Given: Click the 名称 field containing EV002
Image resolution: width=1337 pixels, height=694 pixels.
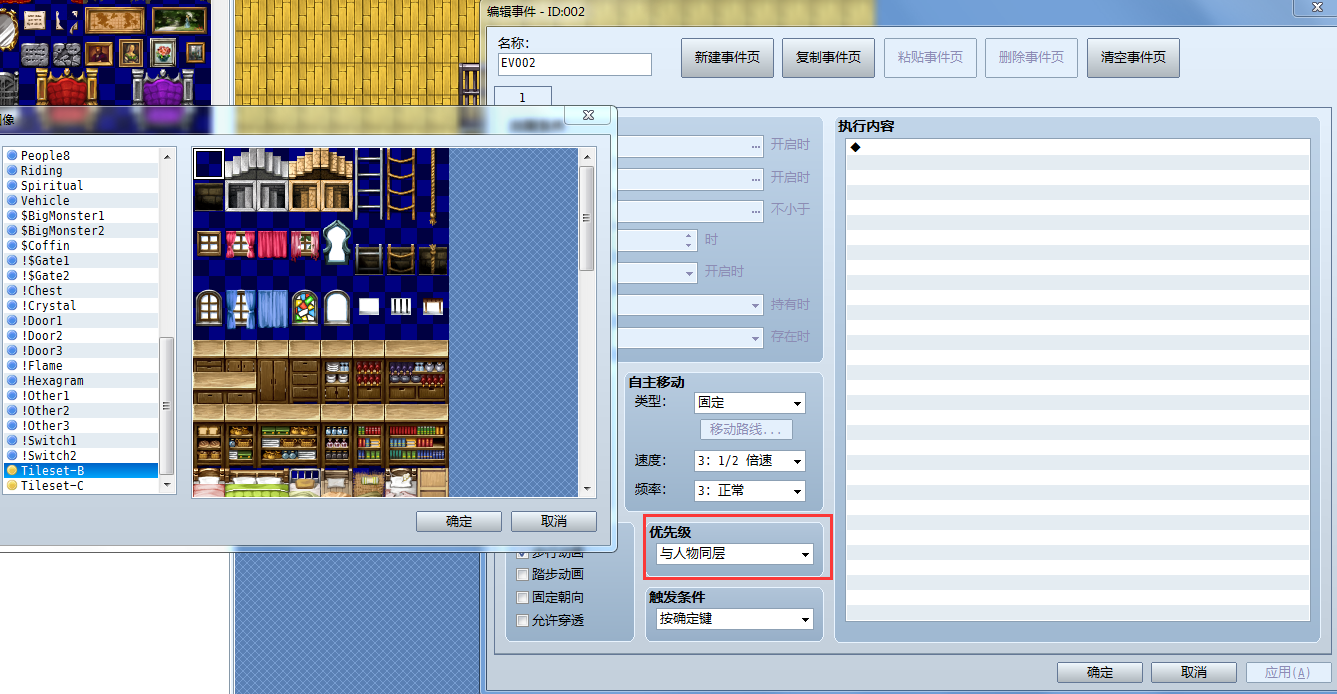Looking at the screenshot, I should [x=575, y=65].
